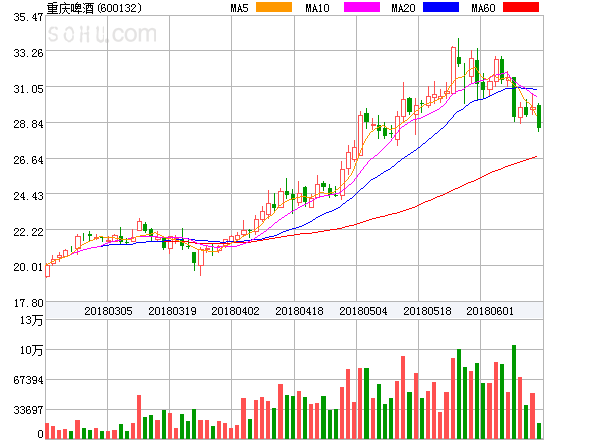Click the last green candlestick on the chart
Image resolution: width=600 pixels, height=440 pixels.
click(539, 116)
